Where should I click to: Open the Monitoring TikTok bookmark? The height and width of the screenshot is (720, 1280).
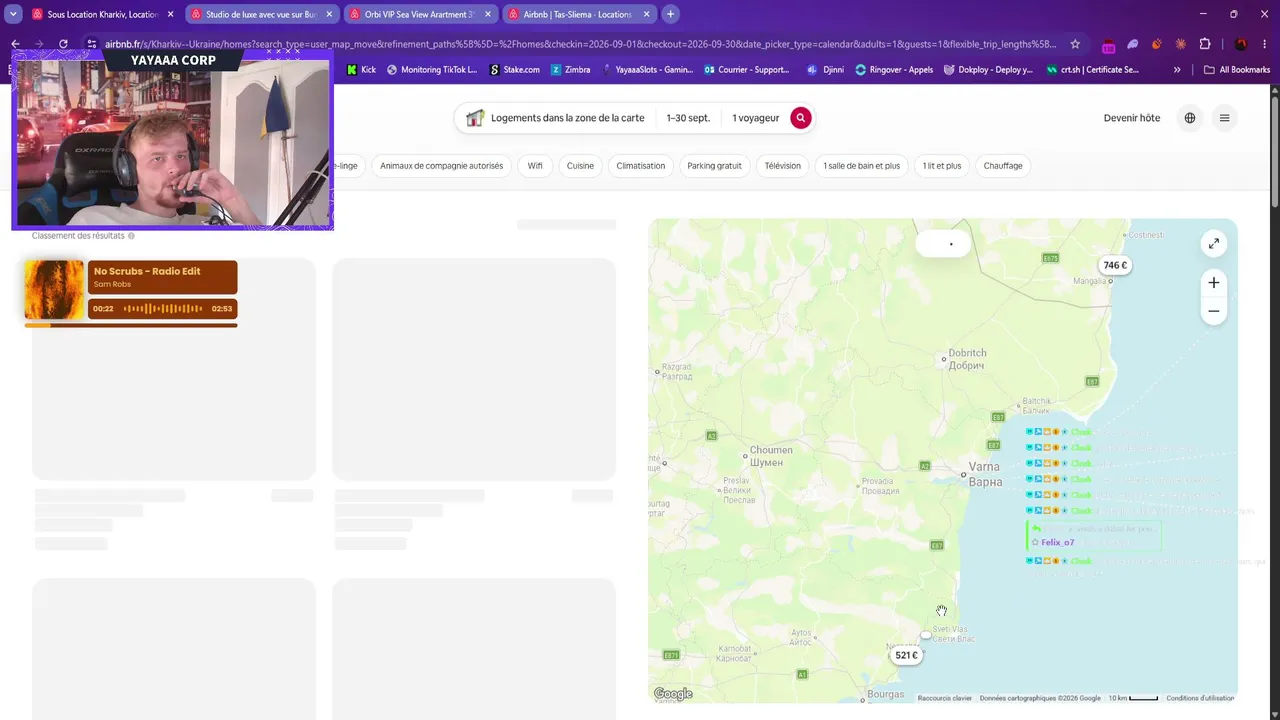(432, 70)
